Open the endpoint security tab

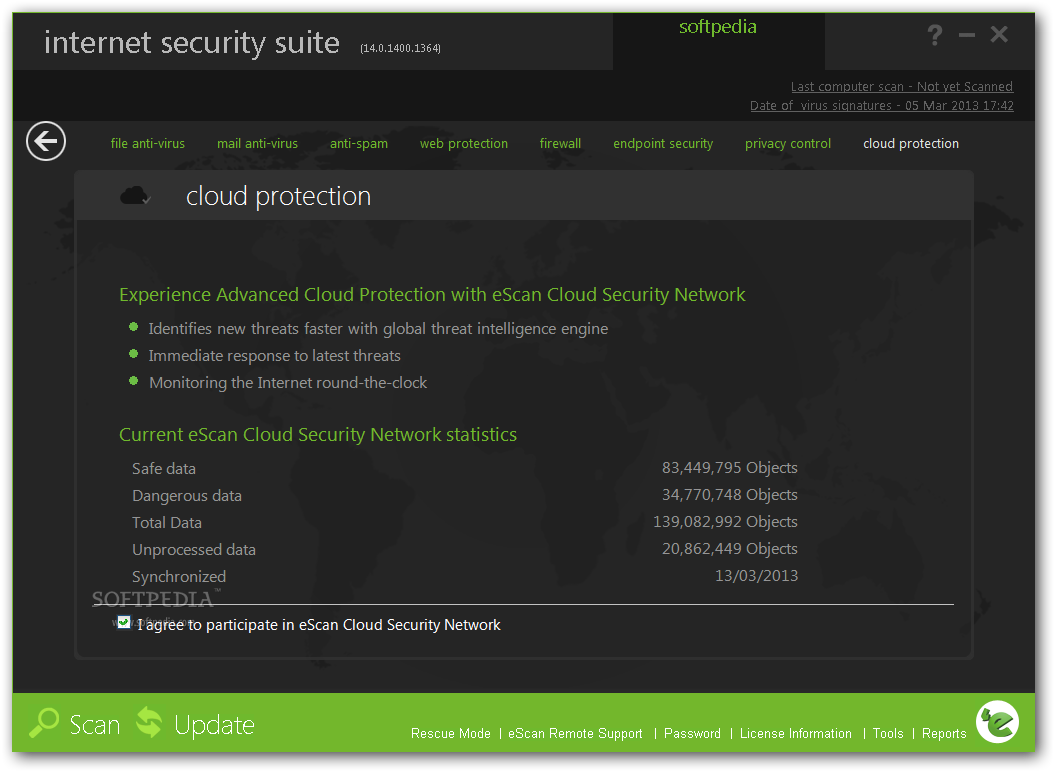[663, 143]
